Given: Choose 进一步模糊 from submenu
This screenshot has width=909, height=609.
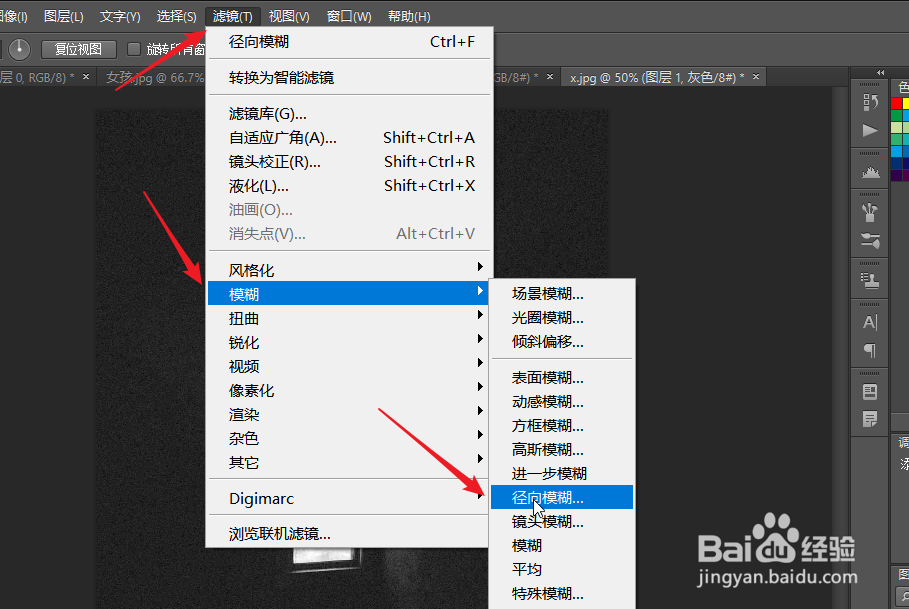Looking at the screenshot, I should 562,474.
